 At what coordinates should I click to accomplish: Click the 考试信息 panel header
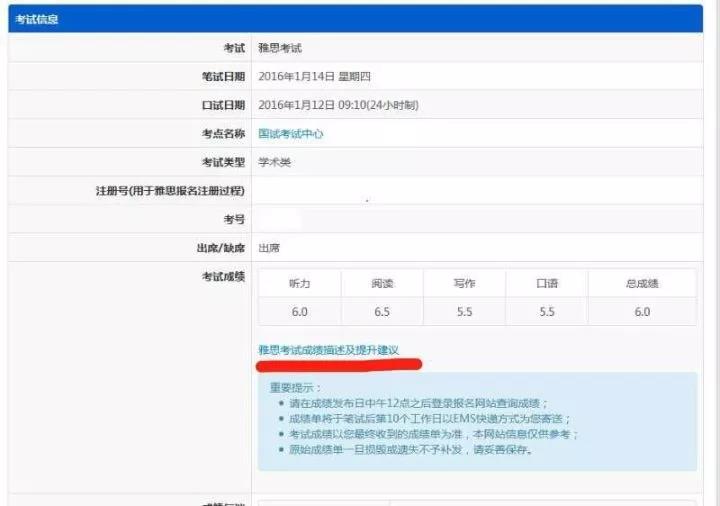click(x=36, y=19)
